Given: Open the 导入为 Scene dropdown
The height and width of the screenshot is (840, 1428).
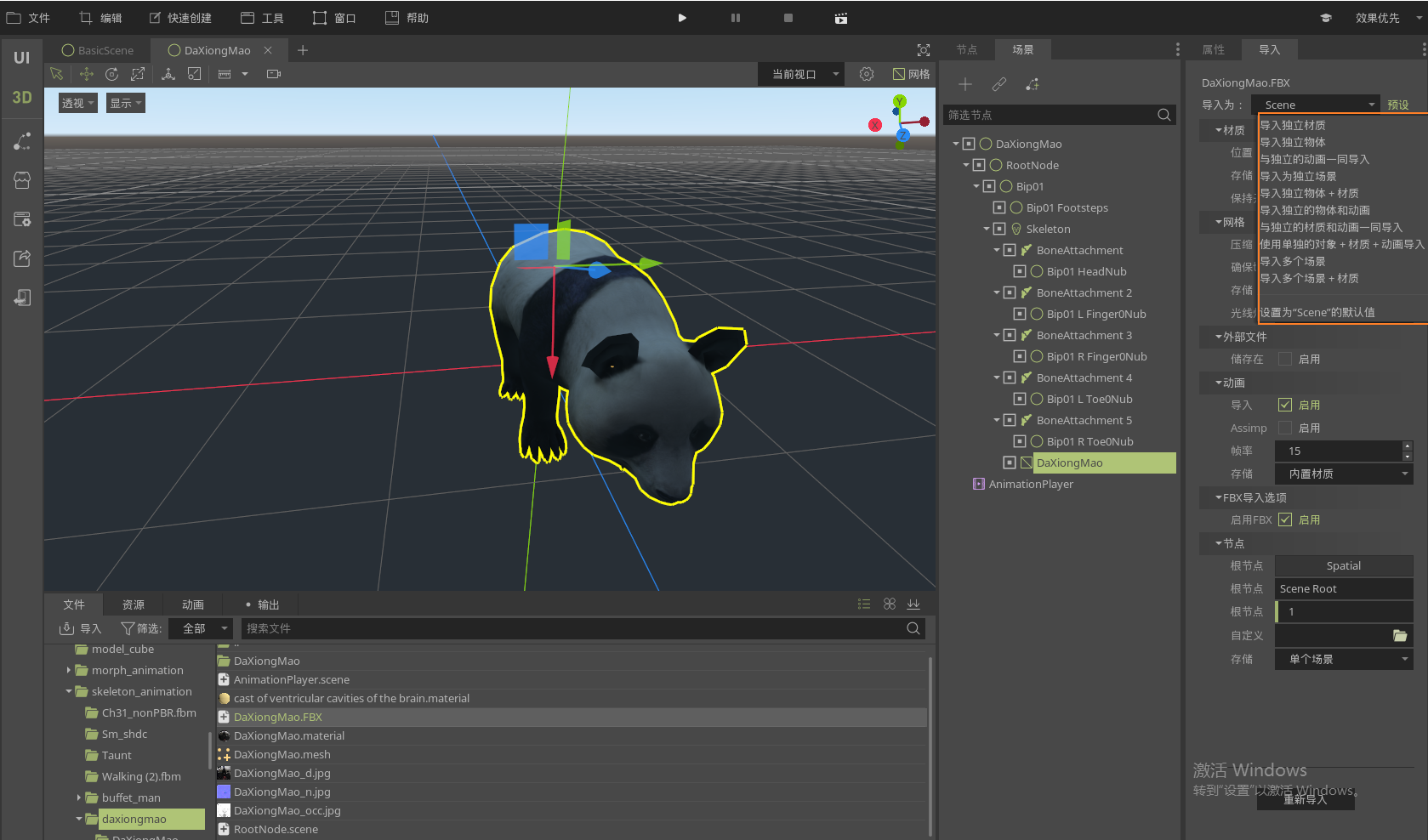Looking at the screenshot, I should pos(1317,105).
